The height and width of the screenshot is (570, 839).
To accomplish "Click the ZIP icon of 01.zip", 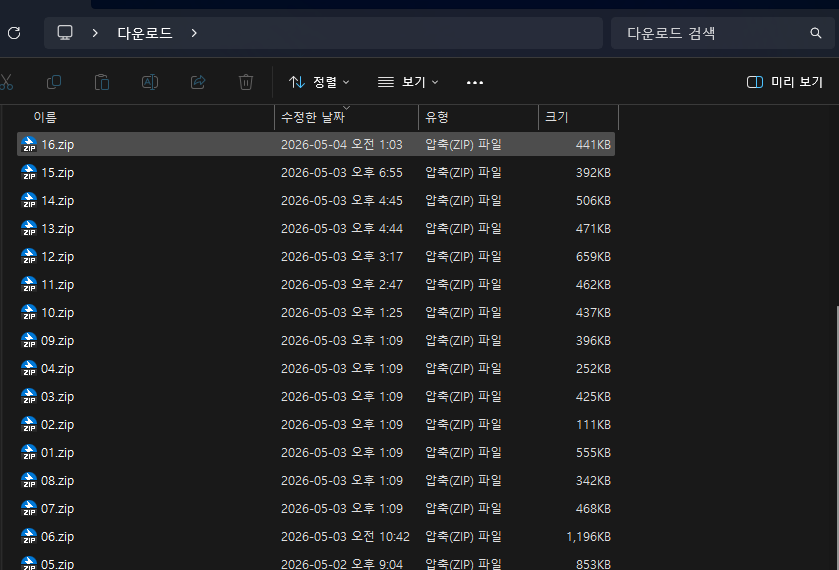I will 29,452.
